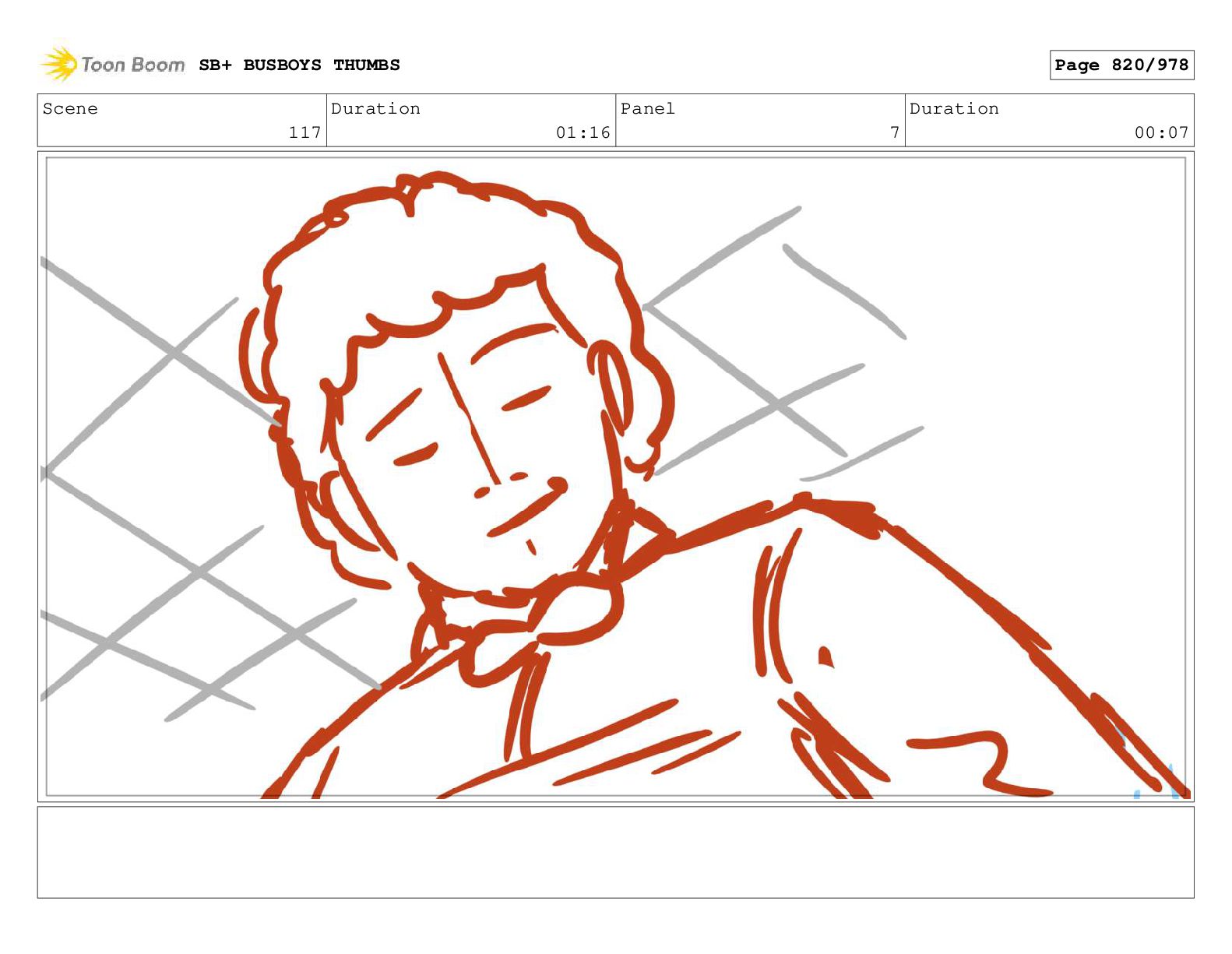
Task: Click the 'SB+ BUSBOYS THUMBS' title text
Action: click(299, 65)
